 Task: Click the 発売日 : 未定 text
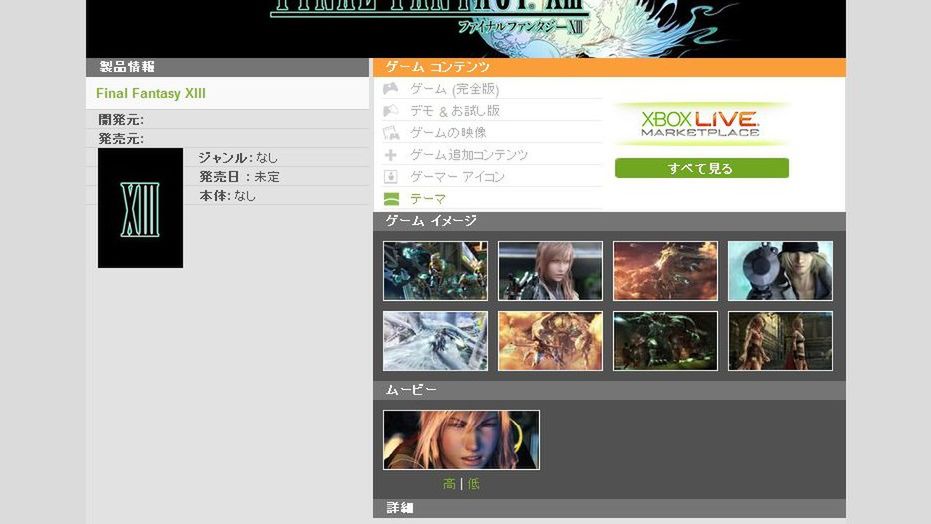click(239, 177)
